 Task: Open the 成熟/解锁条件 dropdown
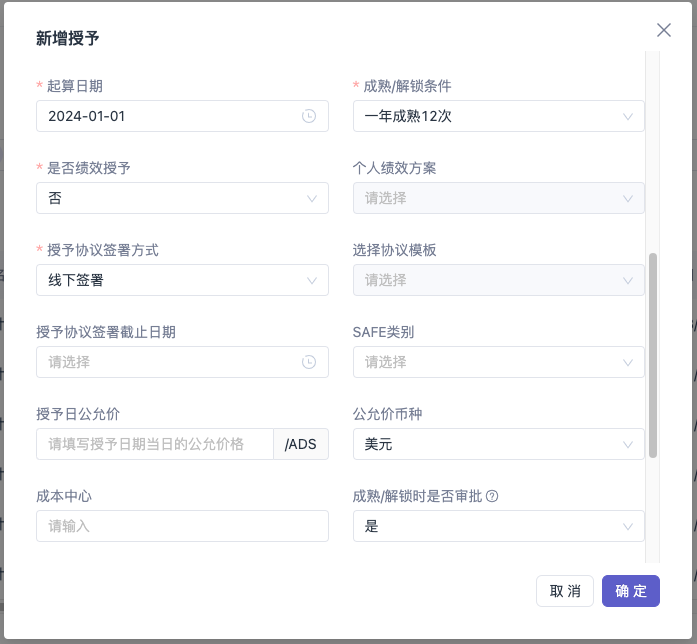[x=498, y=116]
